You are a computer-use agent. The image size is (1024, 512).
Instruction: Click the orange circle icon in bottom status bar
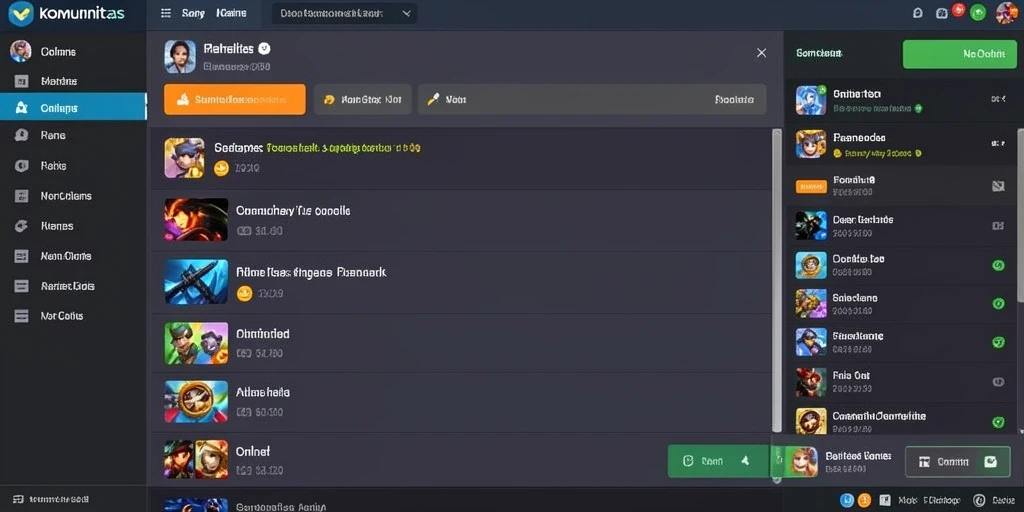(x=864, y=500)
